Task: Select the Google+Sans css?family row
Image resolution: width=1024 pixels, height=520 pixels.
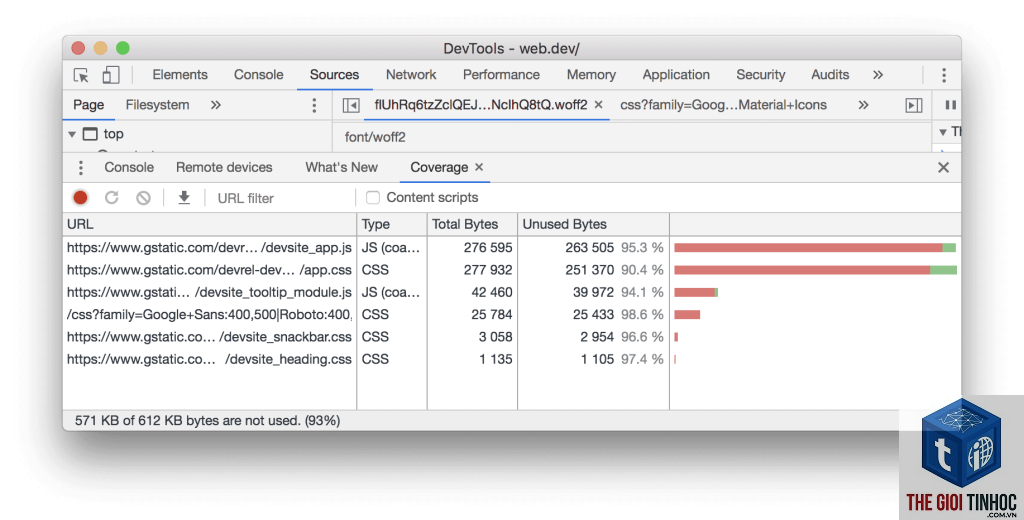Action: 511,314
